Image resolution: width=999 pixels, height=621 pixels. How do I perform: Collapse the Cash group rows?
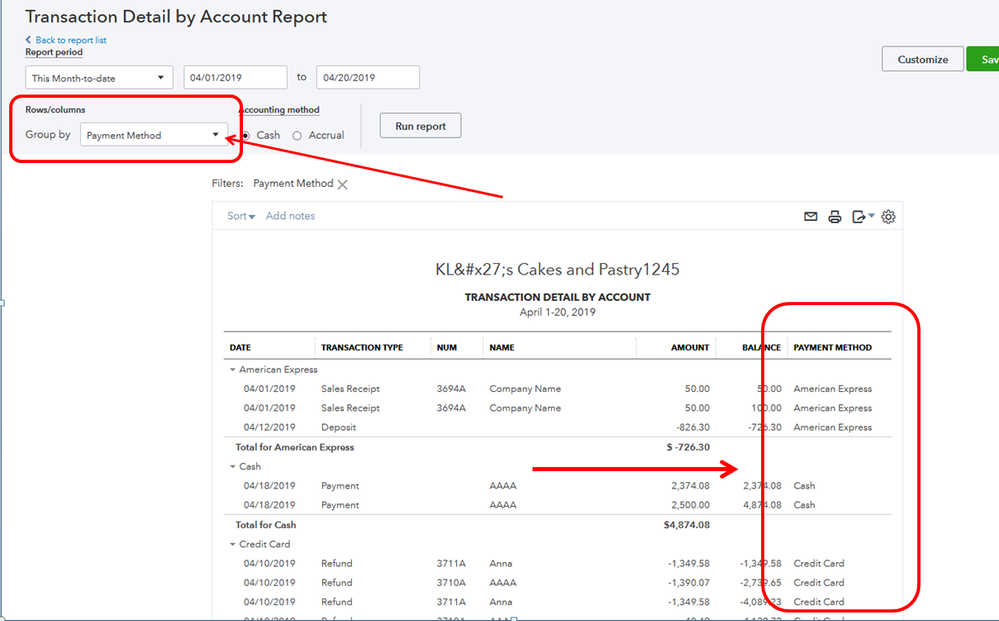click(232, 467)
